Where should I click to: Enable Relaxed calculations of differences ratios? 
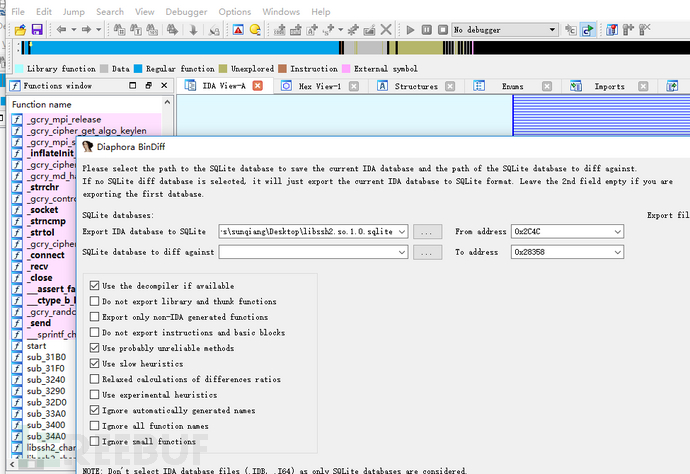pos(95,379)
